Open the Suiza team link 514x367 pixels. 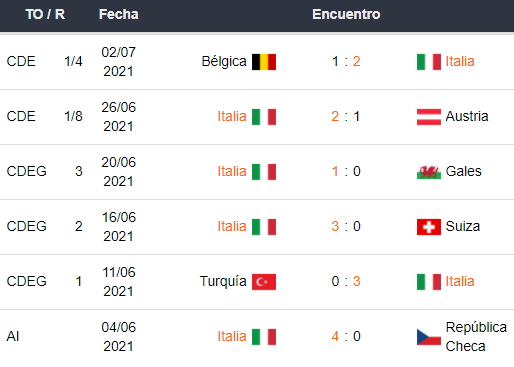tap(463, 226)
